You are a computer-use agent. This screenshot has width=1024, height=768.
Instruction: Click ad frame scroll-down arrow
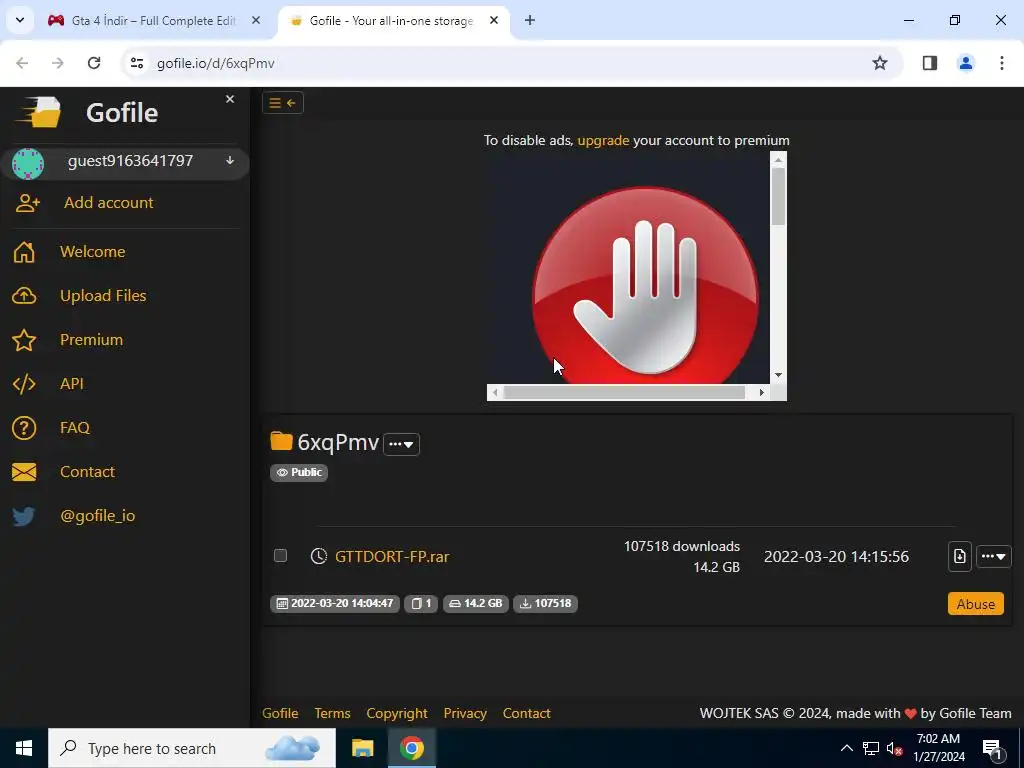[778, 376]
